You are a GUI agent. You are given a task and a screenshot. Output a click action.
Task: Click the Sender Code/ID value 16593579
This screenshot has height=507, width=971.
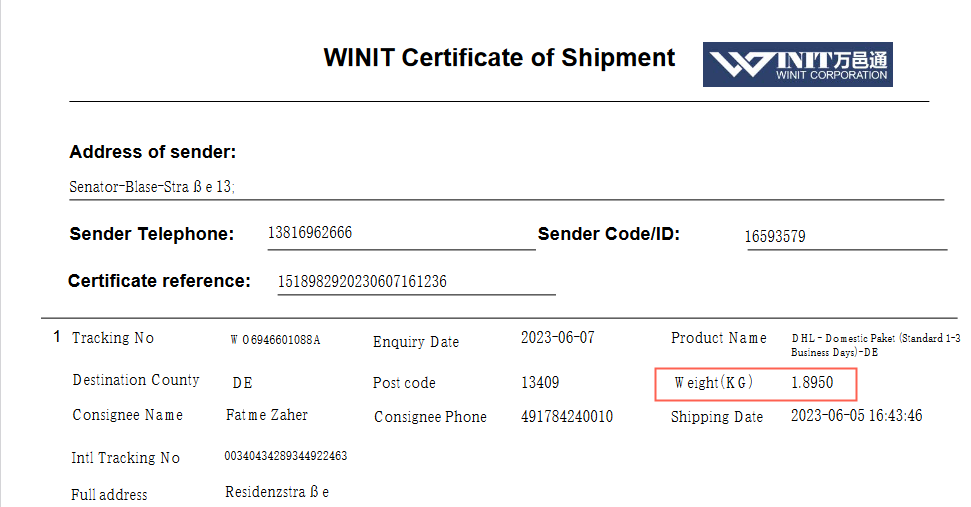pyautogui.click(x=775, y=237)
